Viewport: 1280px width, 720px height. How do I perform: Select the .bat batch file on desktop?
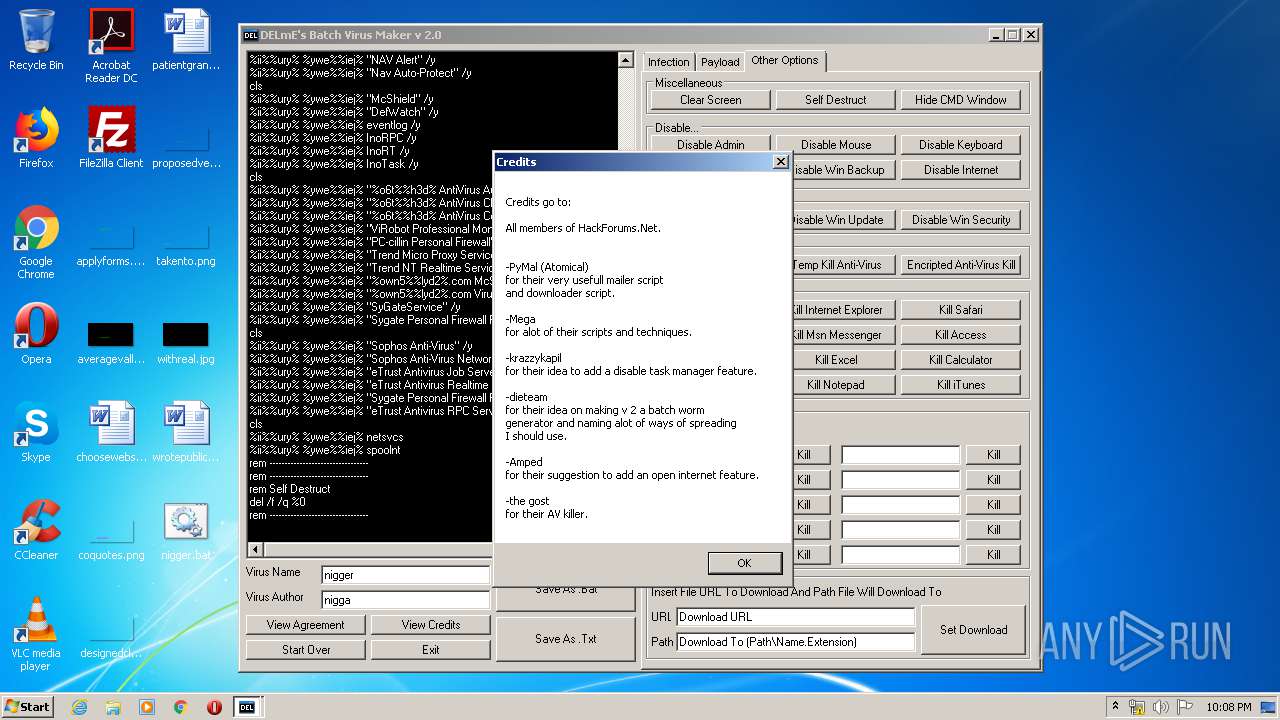pos(186,530)
